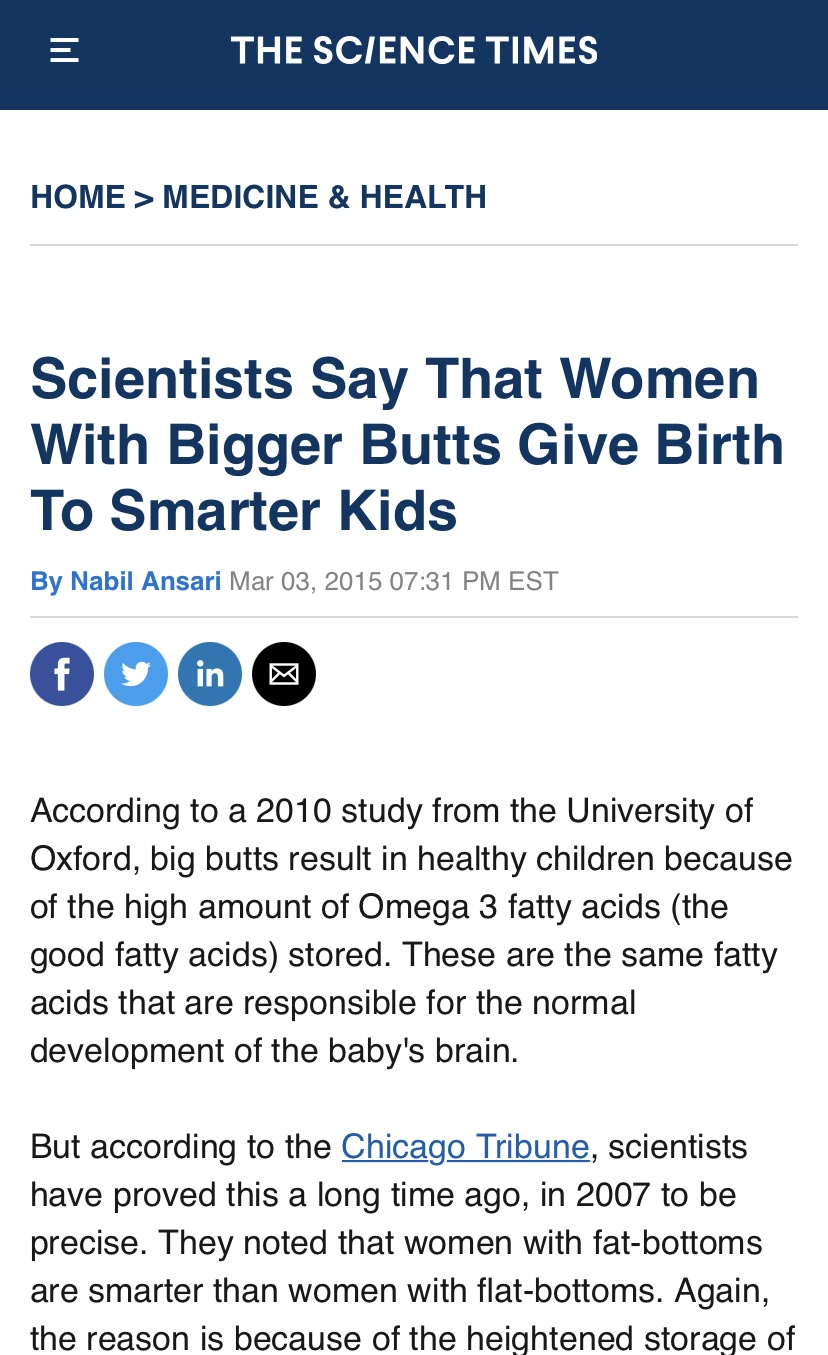Open the hamburger navigation menu
Screen dimensions: 828x1355
64,50
